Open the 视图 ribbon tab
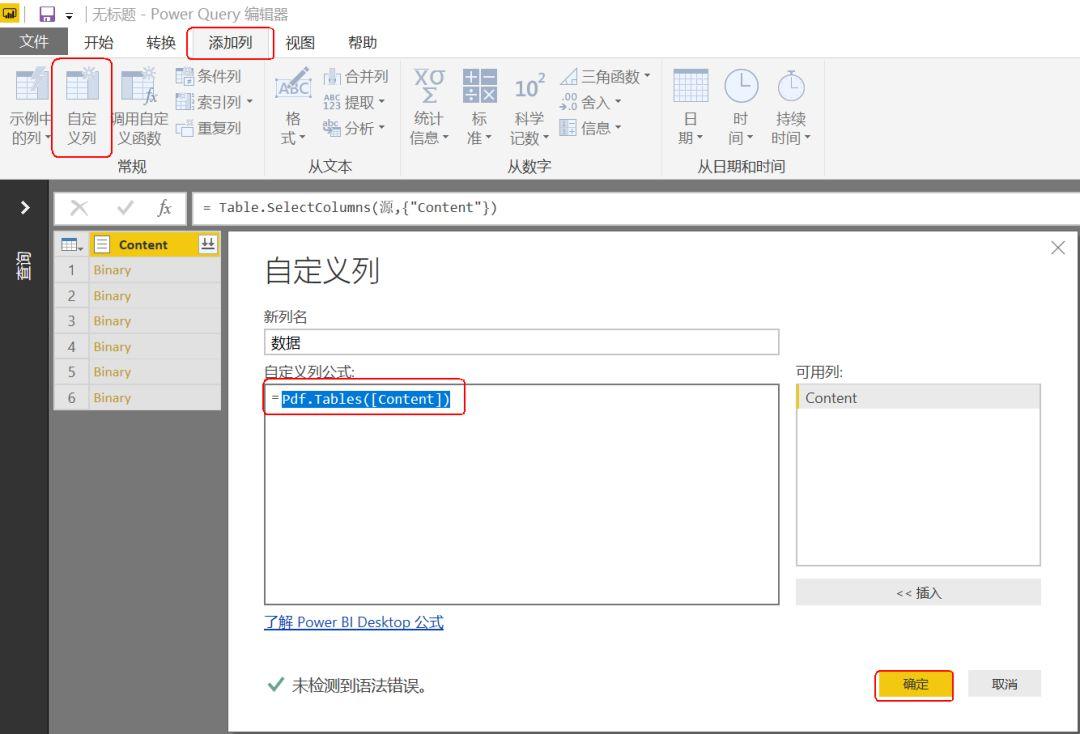The width and height of the screenshot is (1080, 734). 300,43
